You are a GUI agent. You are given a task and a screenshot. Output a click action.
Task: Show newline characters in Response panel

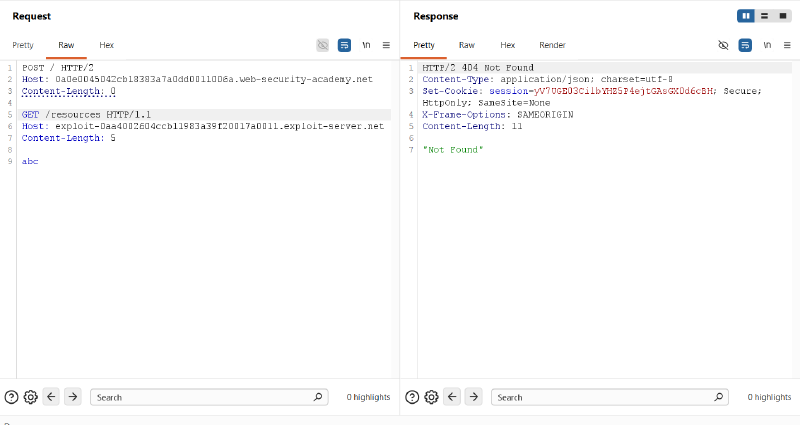click(767, 45)
